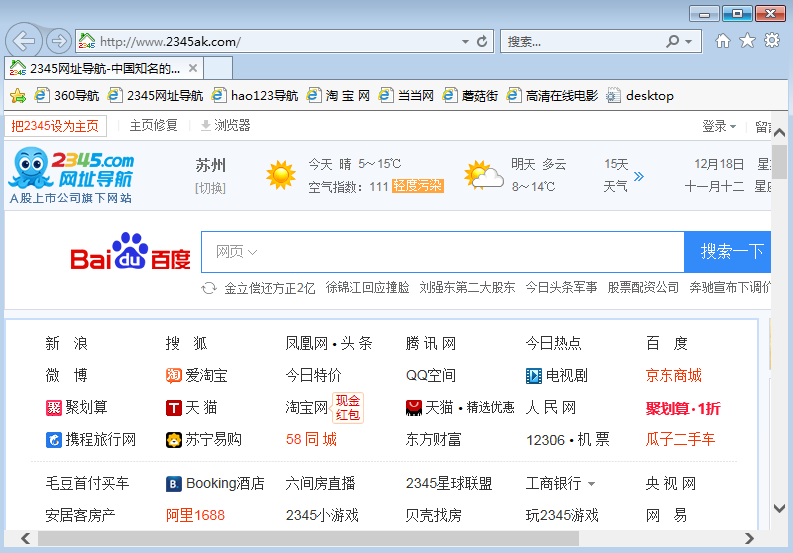Click hot topic 刘强东第二大股东
The width and height of the screenshot is (793, 553).
(467, 288)
